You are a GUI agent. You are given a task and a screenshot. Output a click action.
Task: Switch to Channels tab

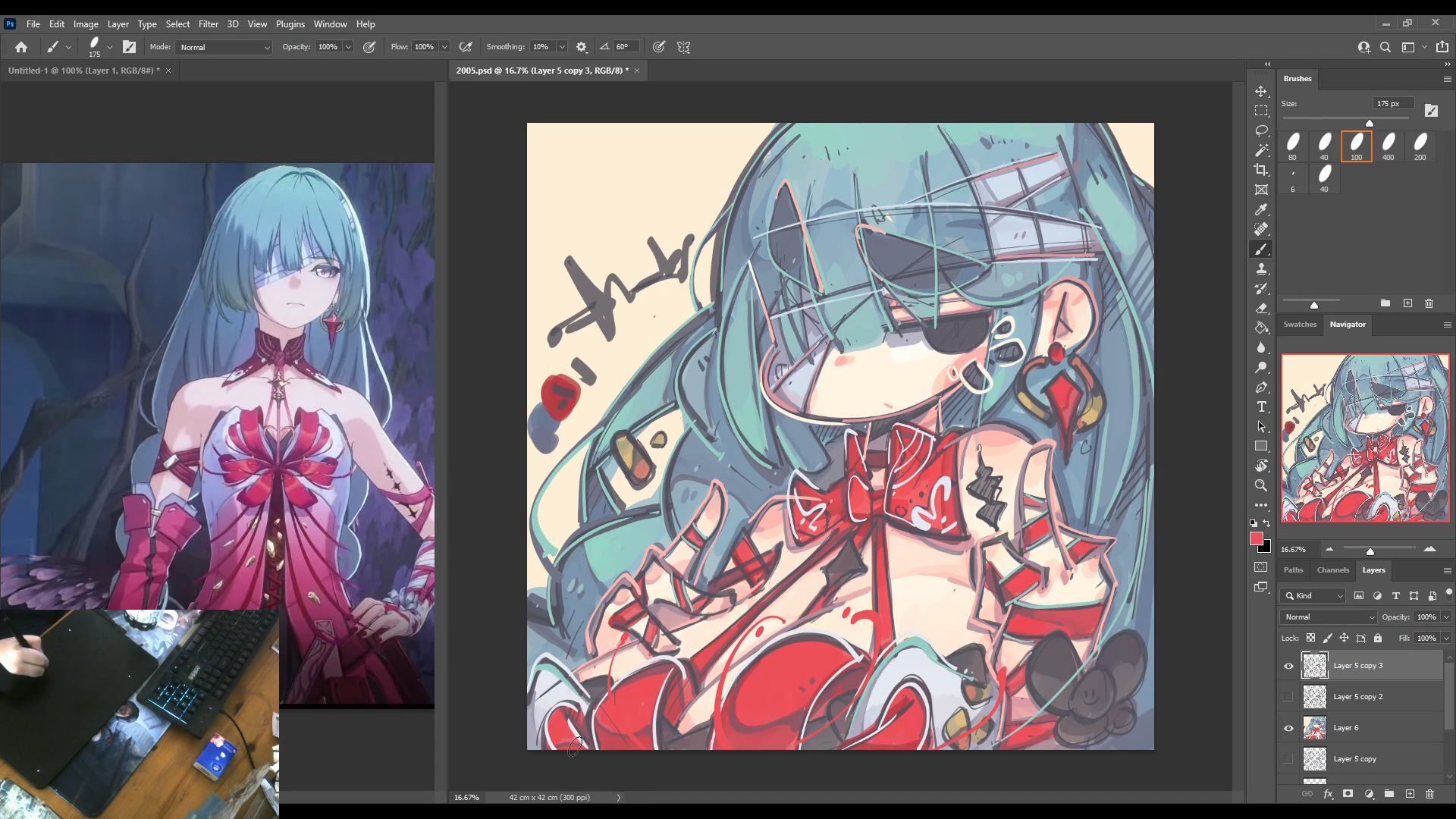(1332, 570)
